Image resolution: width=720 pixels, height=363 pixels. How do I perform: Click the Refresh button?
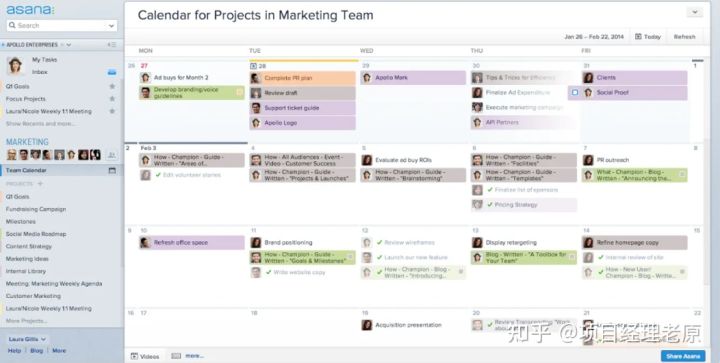click(x=684, y=37)
